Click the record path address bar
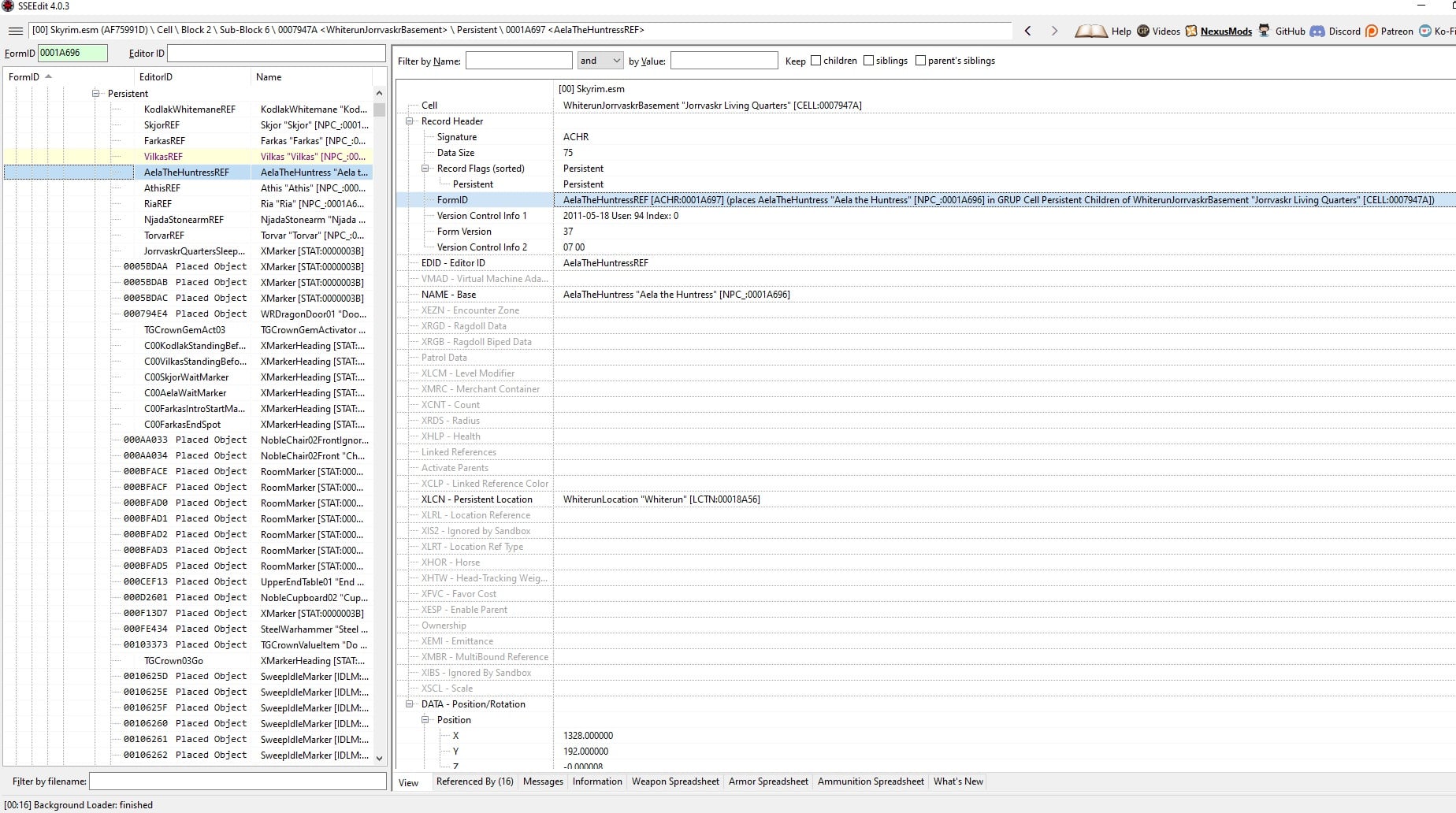Viewport: 1456px width, 813px height. point(520,31)
